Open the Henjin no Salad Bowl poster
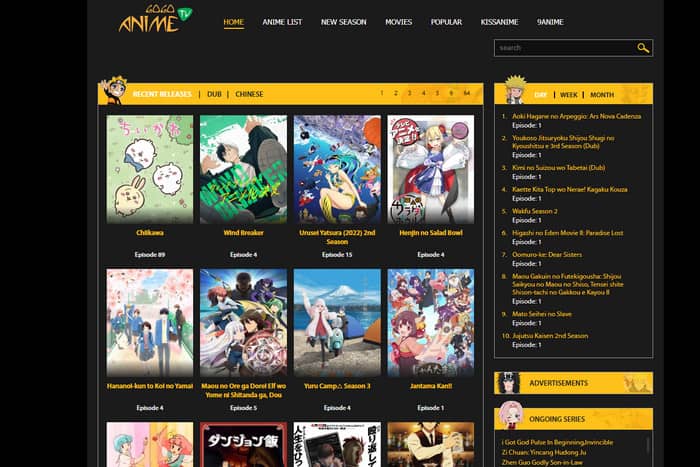700x467 pixels. click(x=431, y=169)
